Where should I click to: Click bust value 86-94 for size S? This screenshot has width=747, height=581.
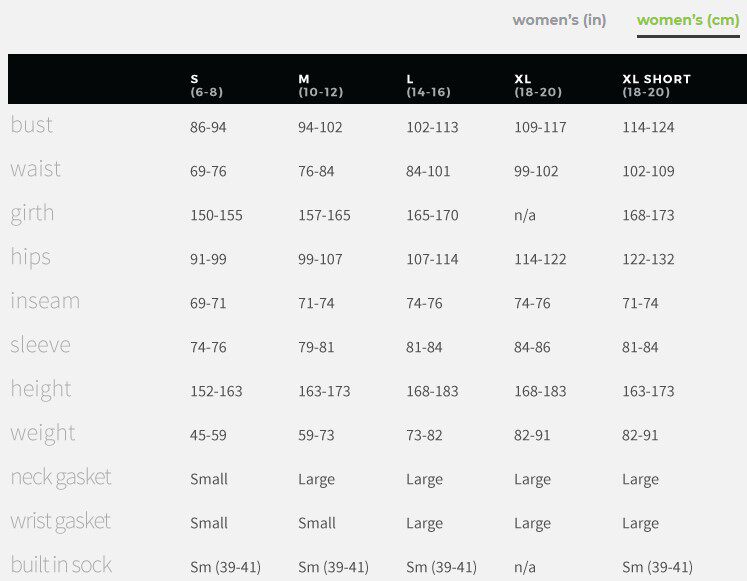click(x=208, y=127)
